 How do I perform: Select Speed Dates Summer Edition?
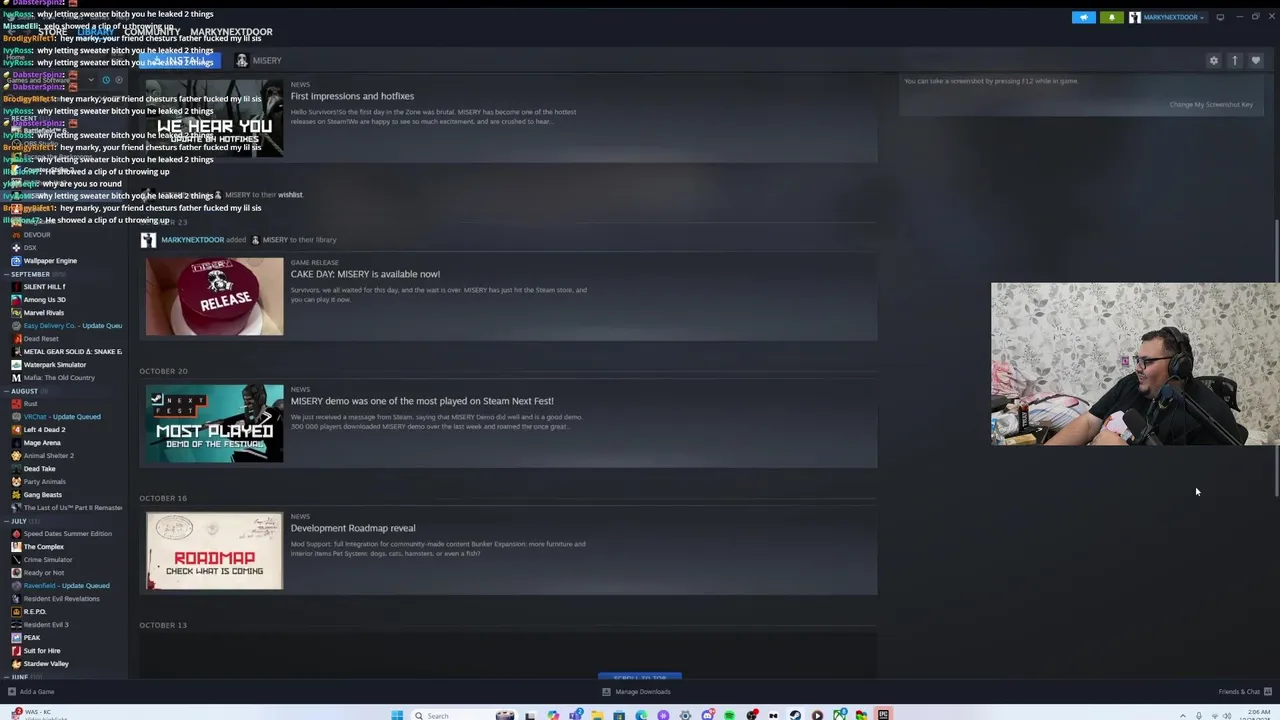coord(67,534)
